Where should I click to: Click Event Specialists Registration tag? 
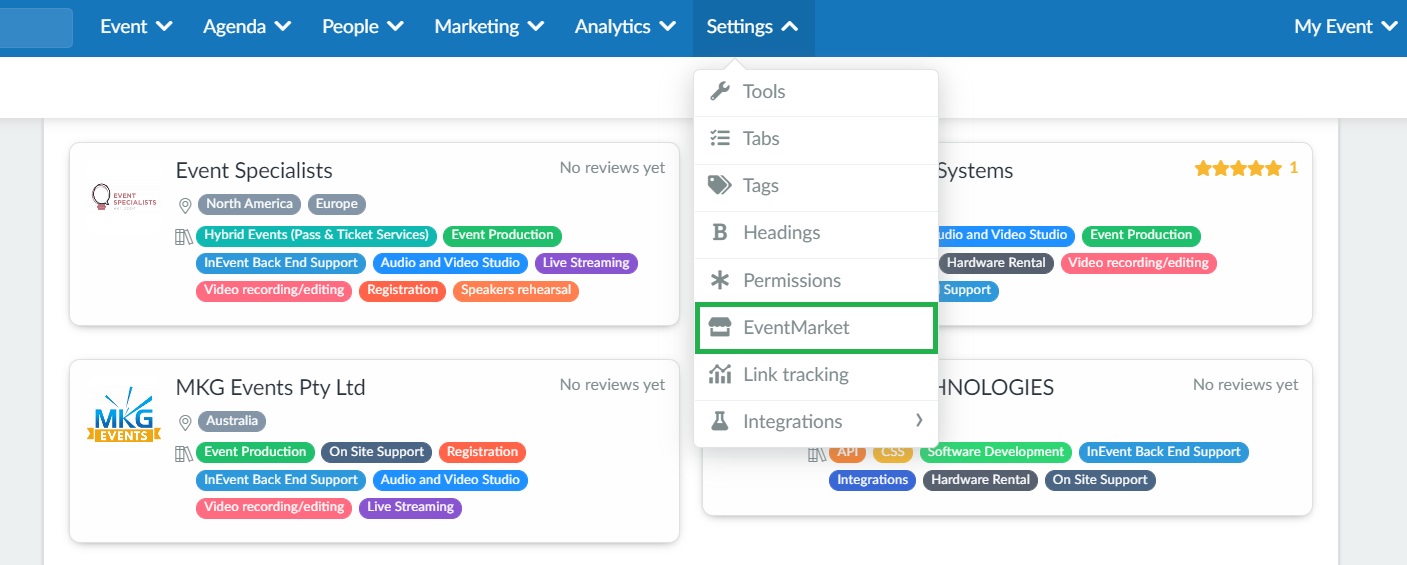pyautogui.click(x=402, y=290)
